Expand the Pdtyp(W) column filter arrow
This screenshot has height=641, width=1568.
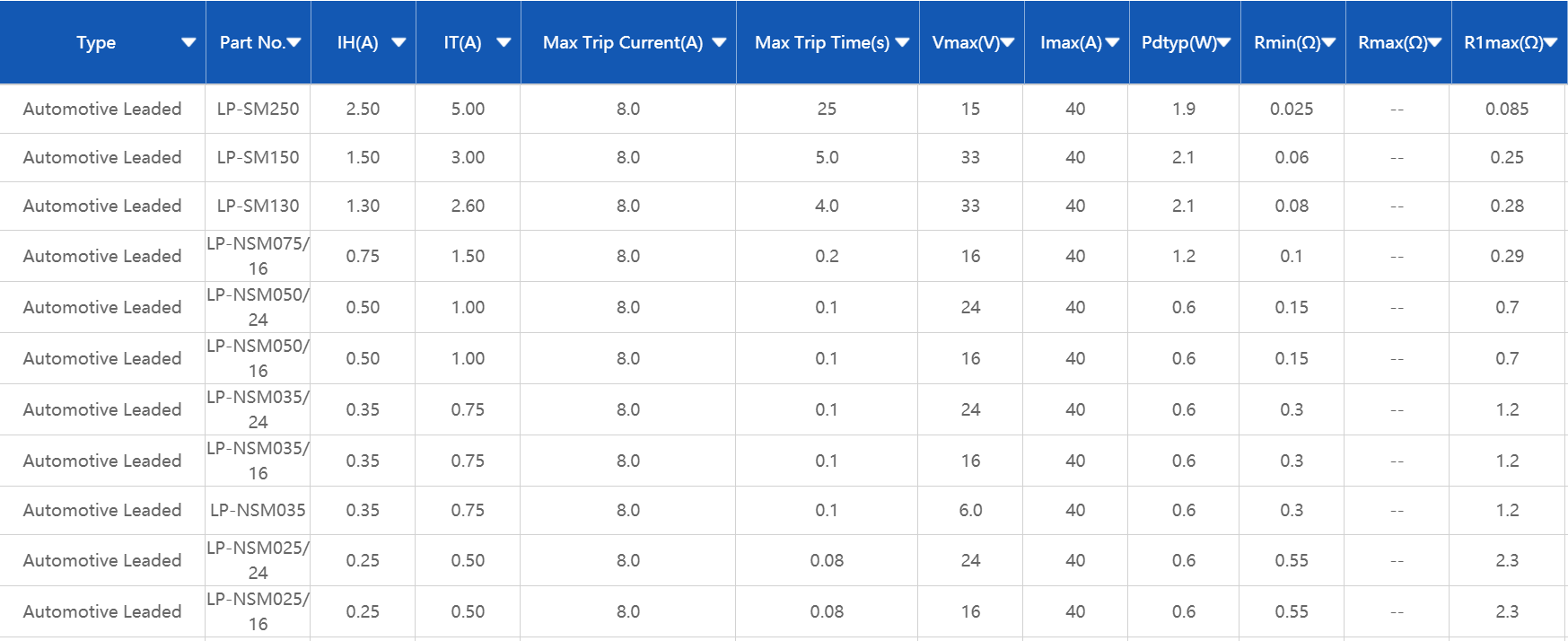click(x=1223, y=42)
